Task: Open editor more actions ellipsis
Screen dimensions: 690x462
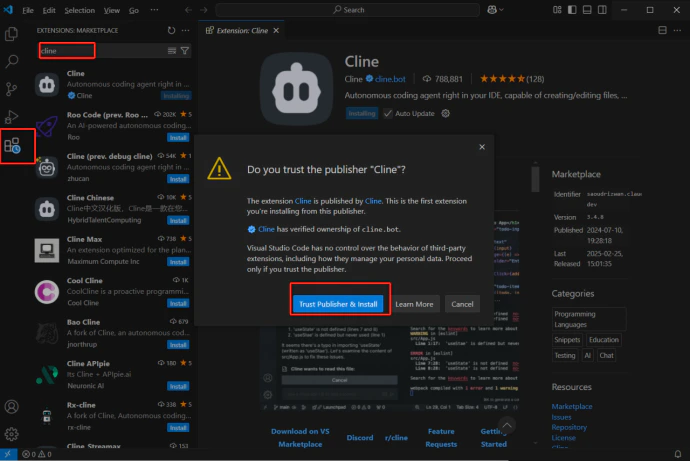Action: click(677, 30)
